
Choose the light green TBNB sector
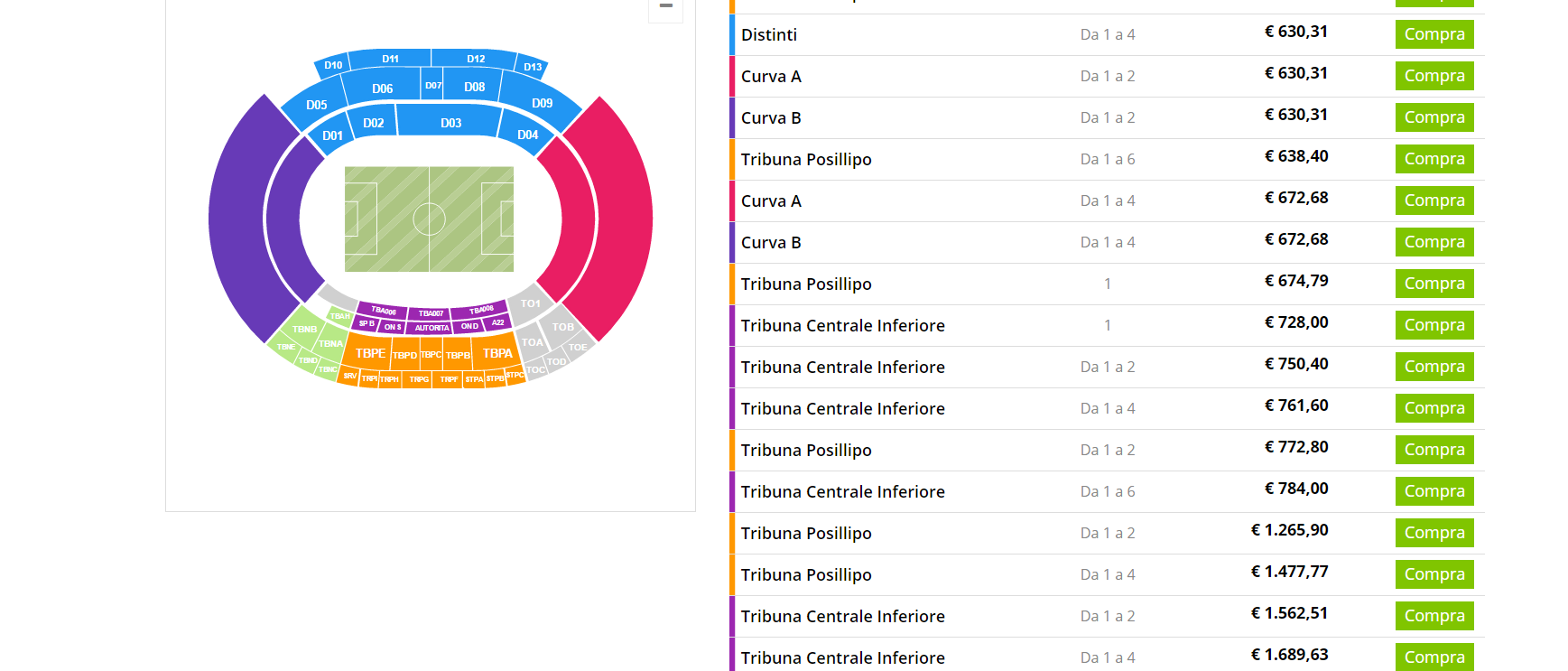click(x=304, y=330)
